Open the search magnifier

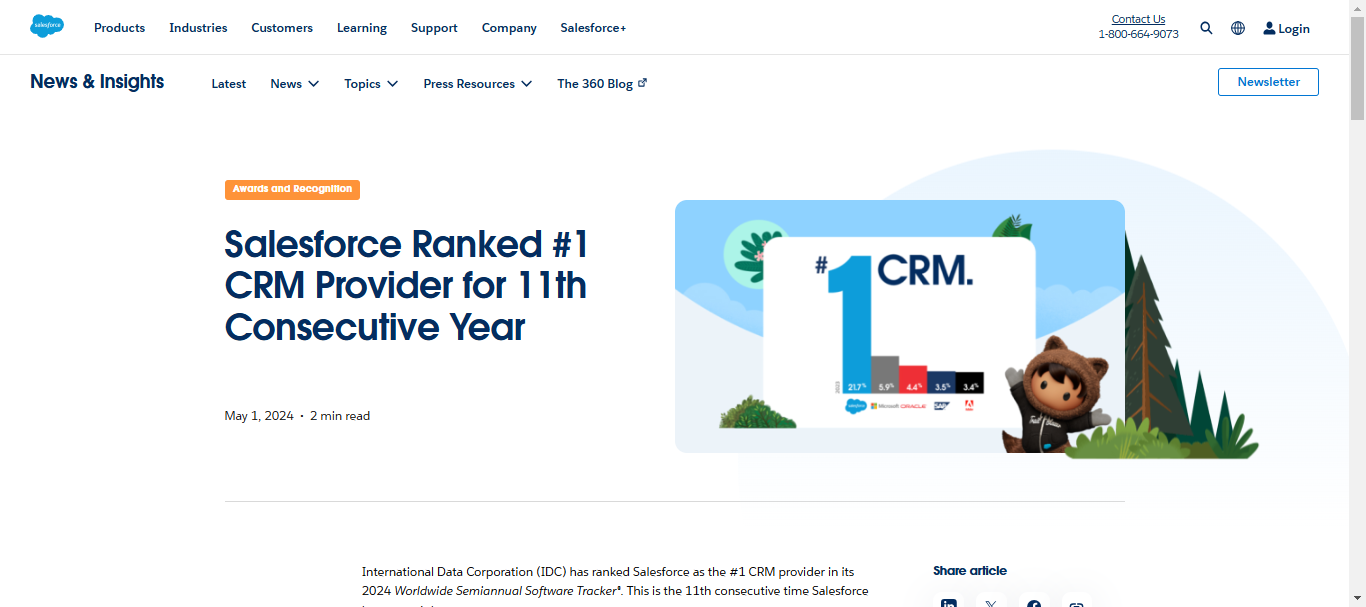click(1206, 27)
